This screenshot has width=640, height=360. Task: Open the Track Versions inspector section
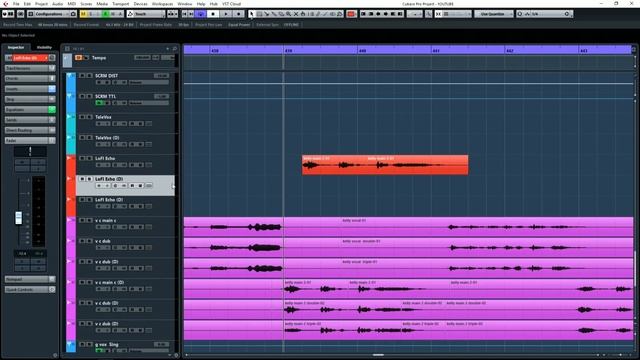click(x=30, y=68)
